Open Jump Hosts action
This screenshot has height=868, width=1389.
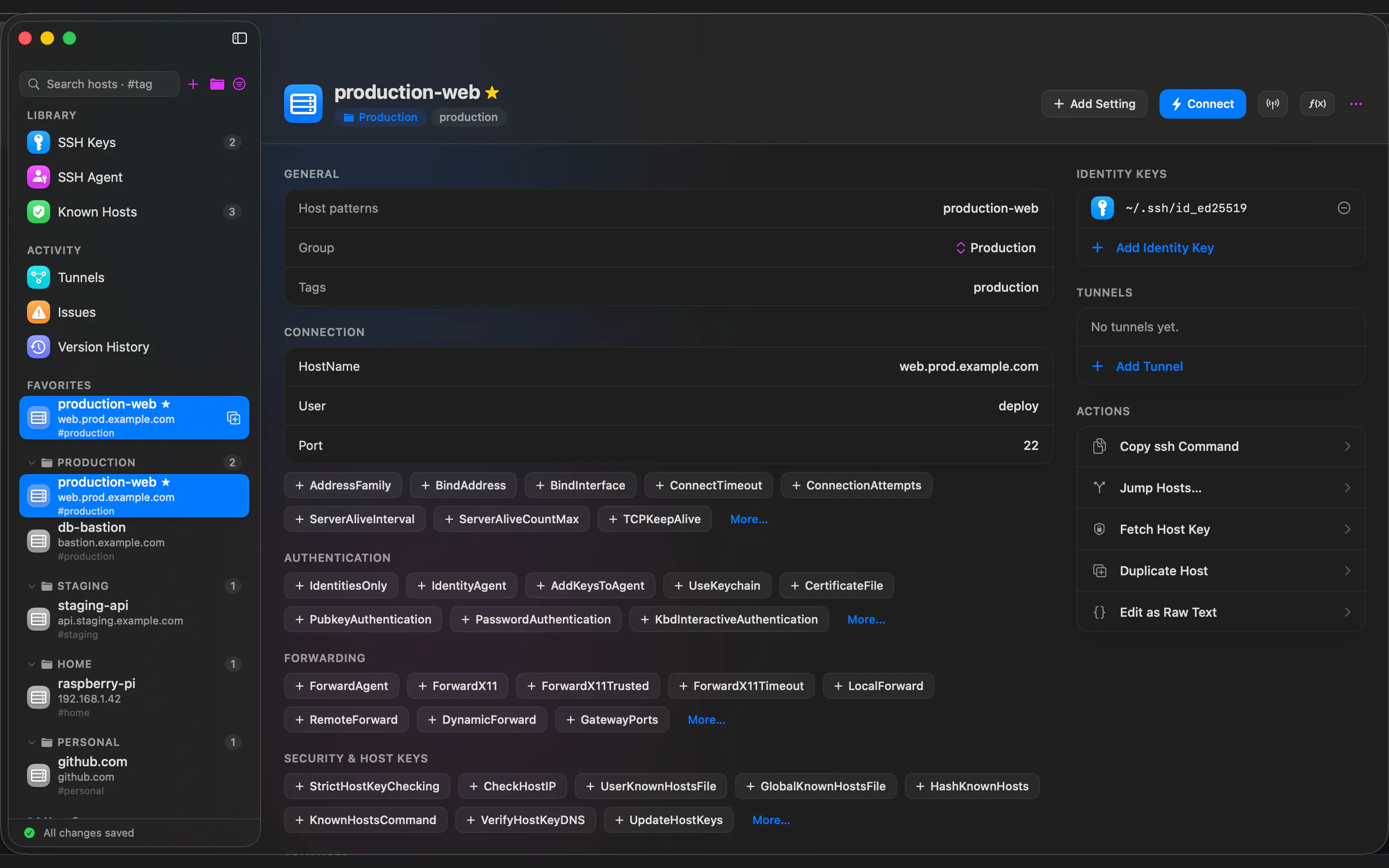[x=1221, y=488]
